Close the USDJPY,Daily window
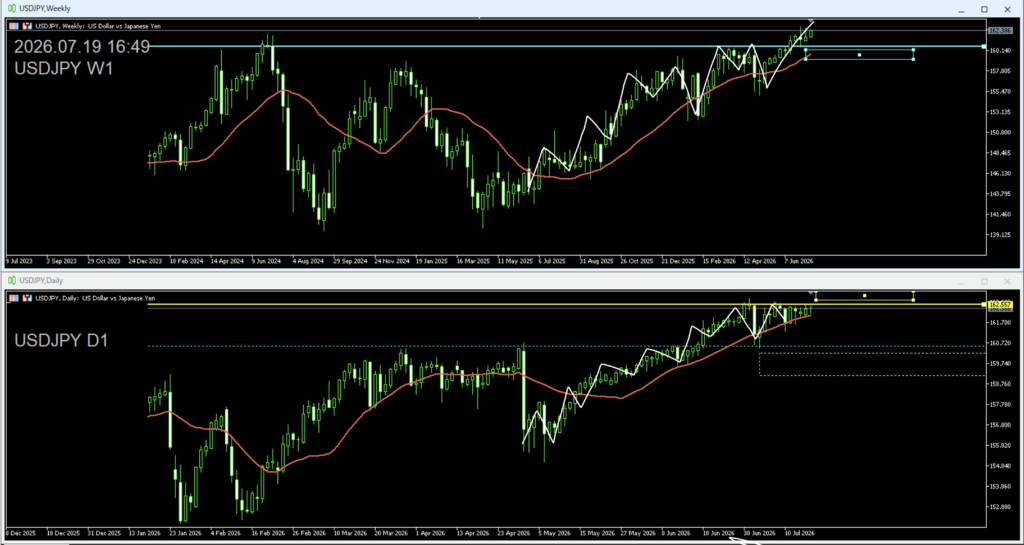Screen dimensions: 1024x545 pos(1007,281)
